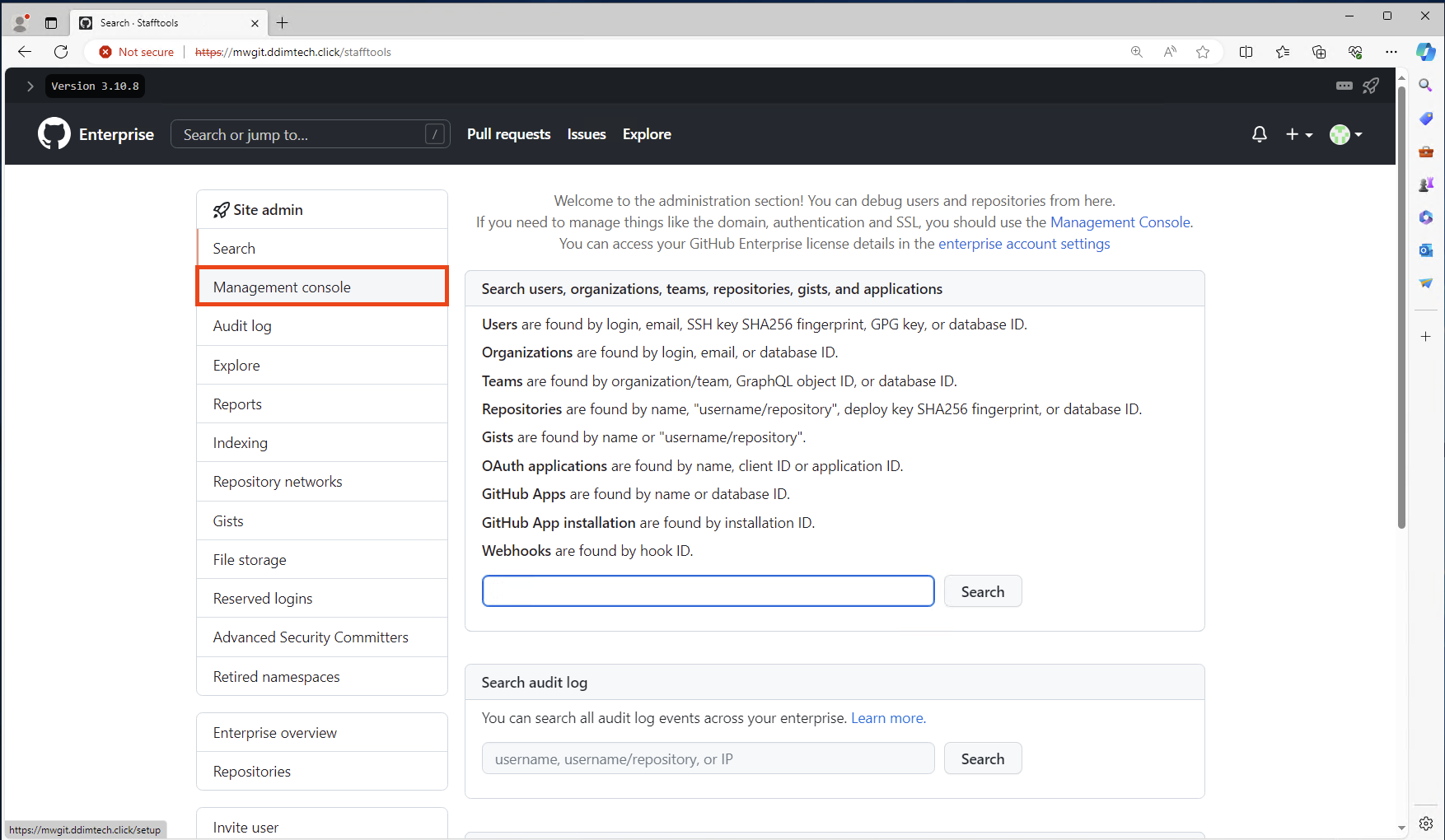The width and height of the screenshot is (1445, 840).
Task: Open the sidebar Microsoft 365 icon
Action: click(1426, 217)
